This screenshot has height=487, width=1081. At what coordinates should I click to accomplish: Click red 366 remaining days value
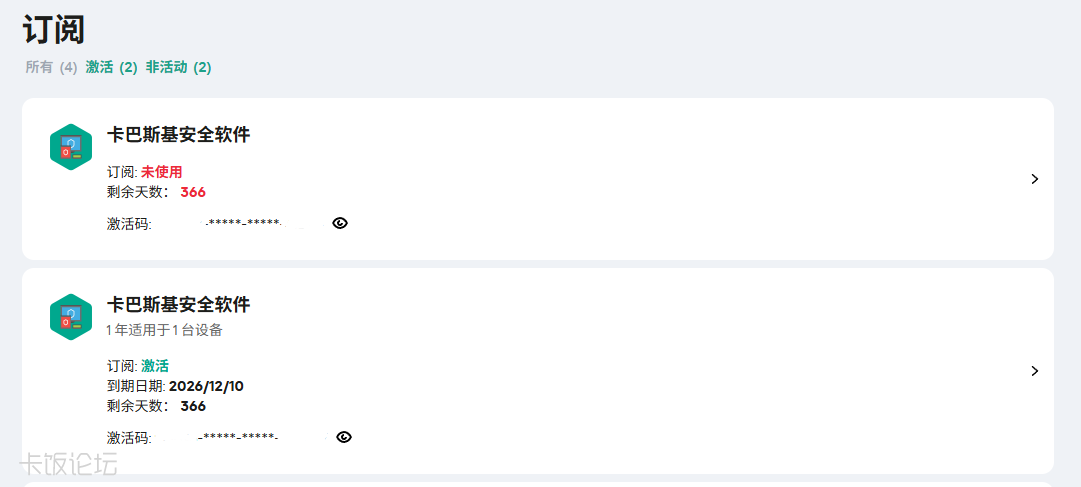point(193,192)
